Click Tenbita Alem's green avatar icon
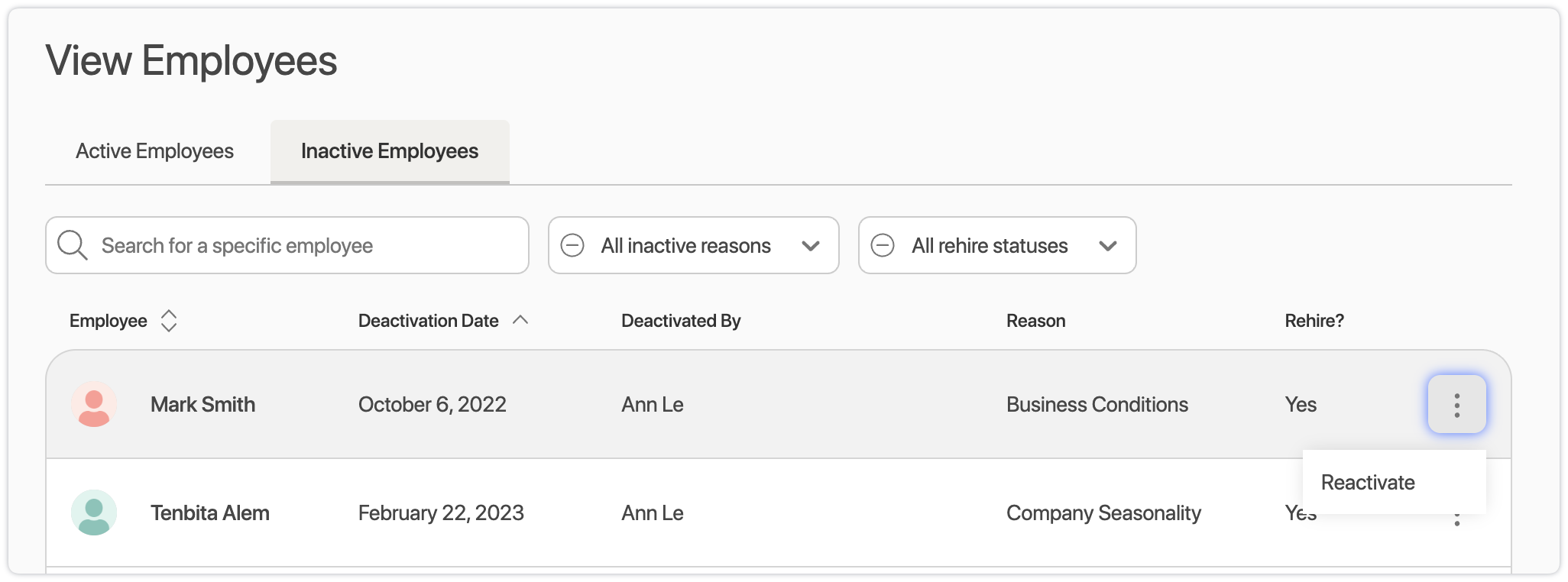1568x582 pixels. point(94,512)
